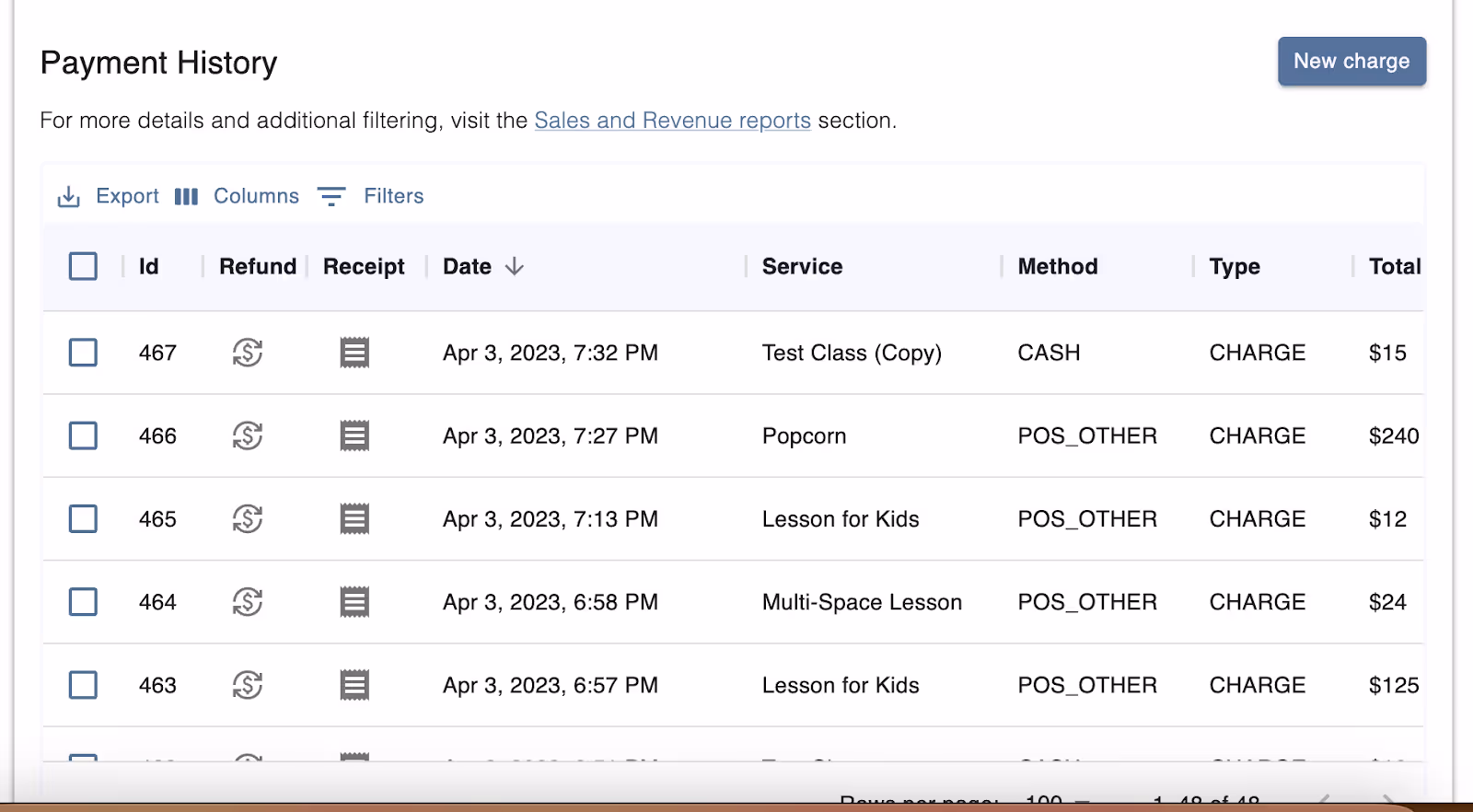The image size is (1473, 812).
Task: Refund payment 466 using its refund icon
Action: [x=248, y=435]
